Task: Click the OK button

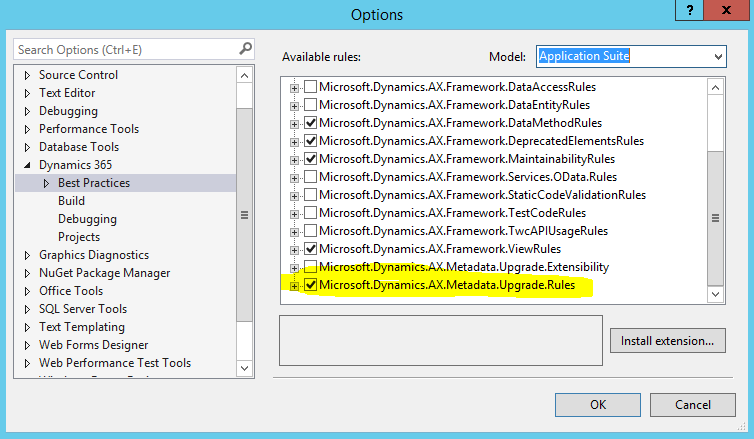Action: (x=598, y=405)
